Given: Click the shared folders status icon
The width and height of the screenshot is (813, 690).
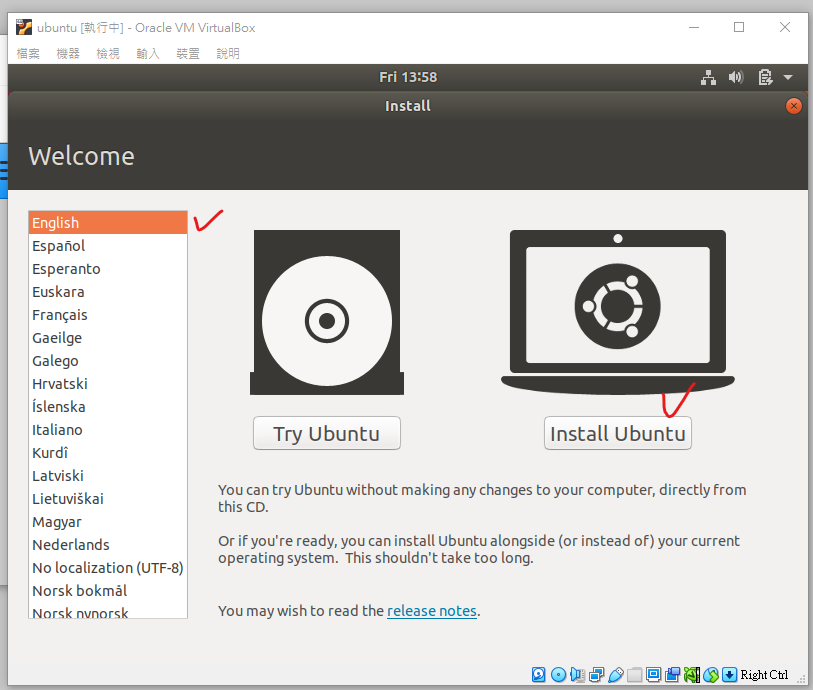Looking at the screenshot, I should [x=634, y=674].
